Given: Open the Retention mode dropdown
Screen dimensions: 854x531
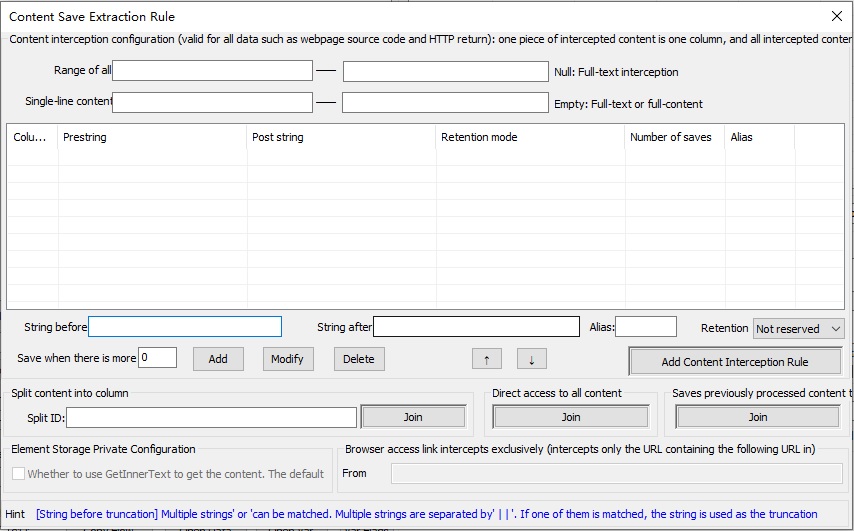Looking at the screenshot, I should click(x=798, y=328).
